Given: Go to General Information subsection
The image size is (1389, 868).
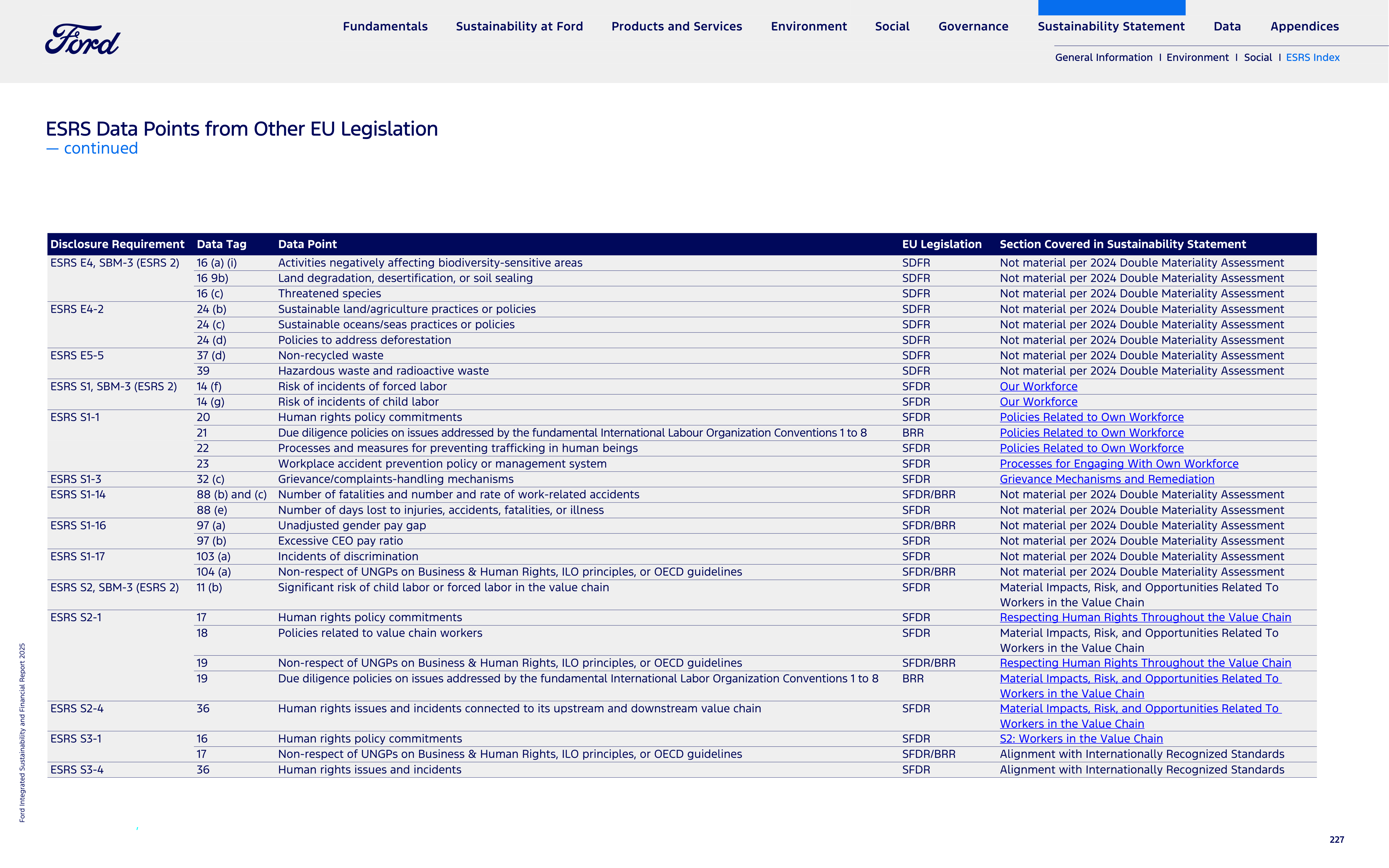Looking at the screenshot, I should pyautogui.click(x=1104, y=58).
